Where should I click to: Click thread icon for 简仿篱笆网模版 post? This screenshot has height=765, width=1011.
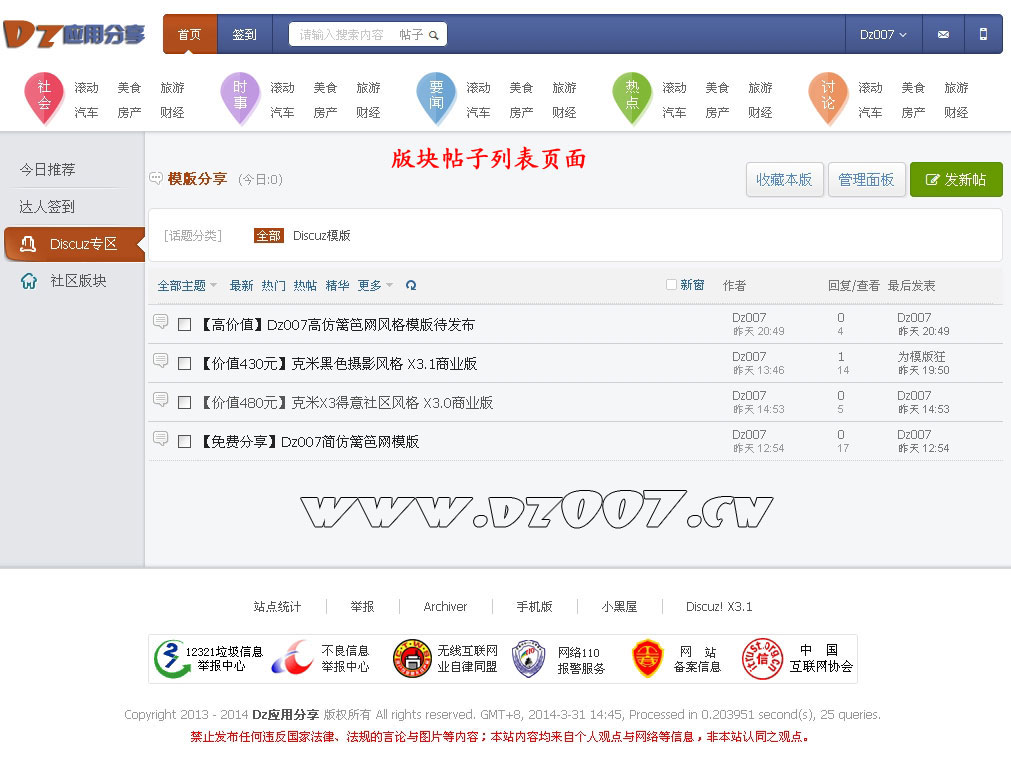161,438
